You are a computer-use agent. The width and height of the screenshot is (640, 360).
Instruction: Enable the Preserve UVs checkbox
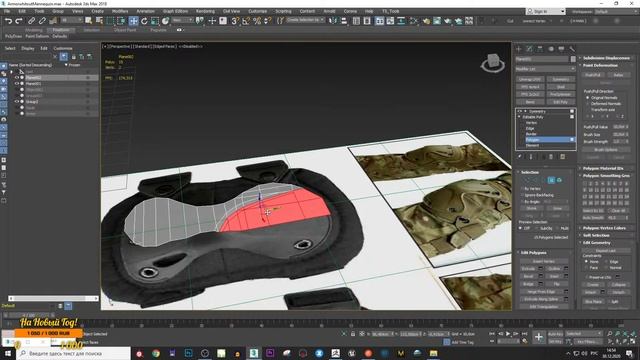(x=586, y=277)
